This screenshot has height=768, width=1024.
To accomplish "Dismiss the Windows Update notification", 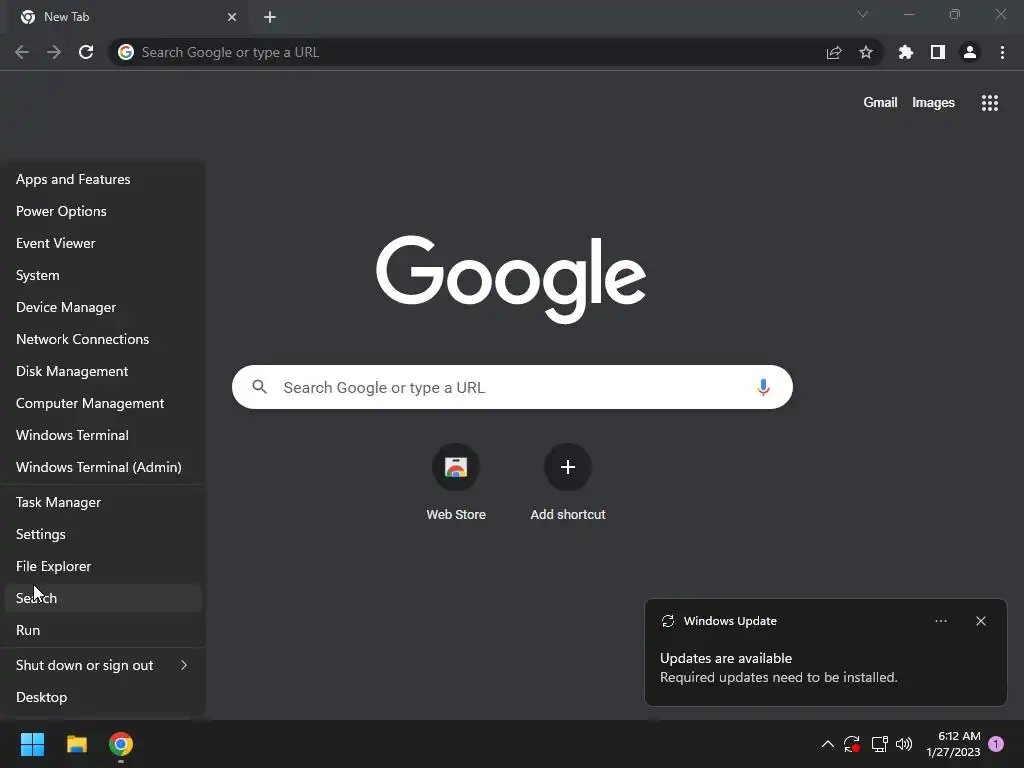I will 981,621.
